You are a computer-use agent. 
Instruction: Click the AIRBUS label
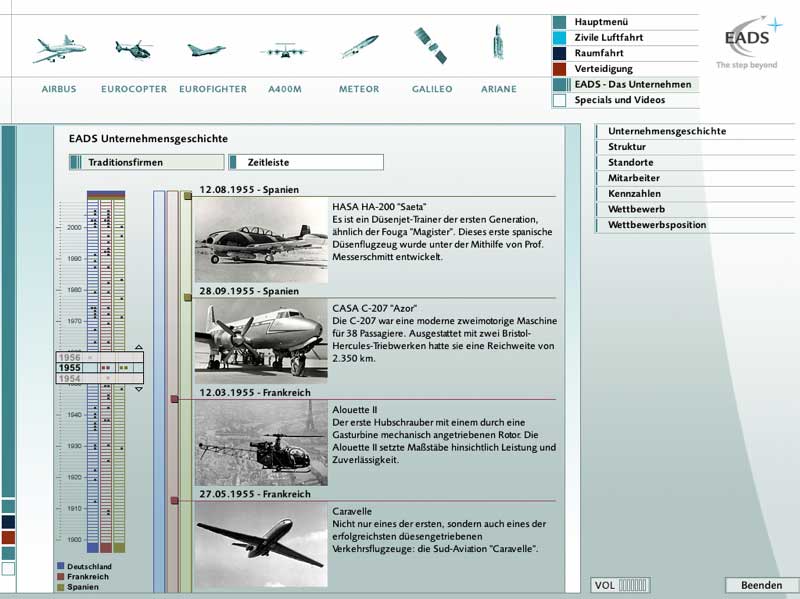59,89
